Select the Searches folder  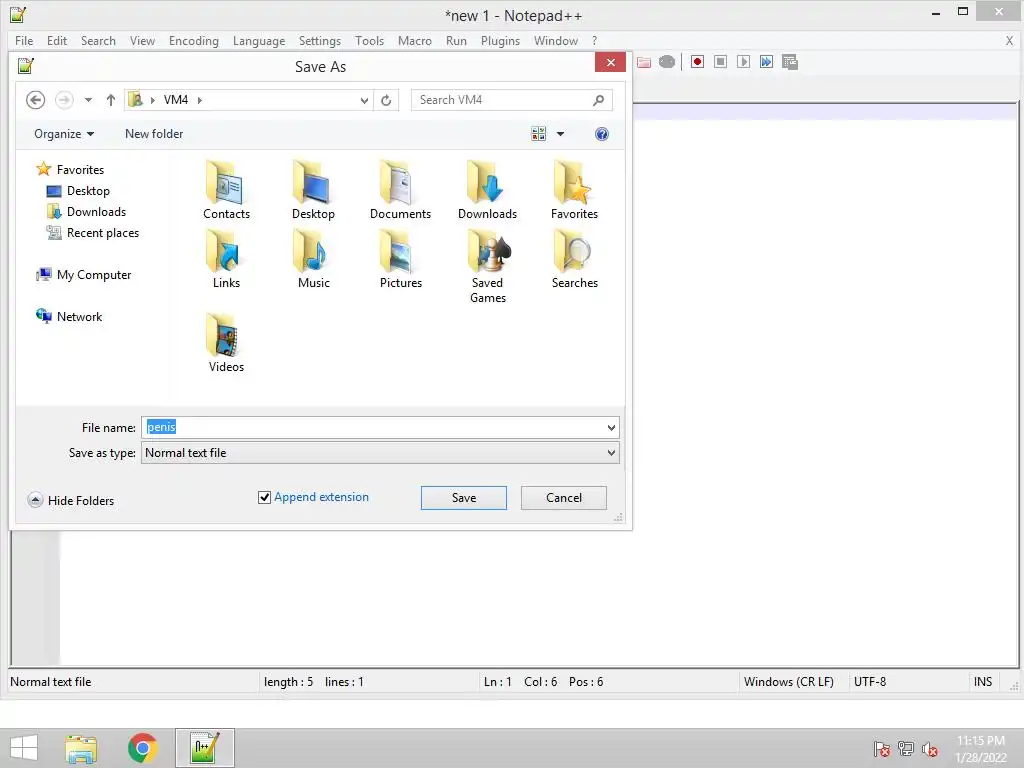[x=574, y=259]
